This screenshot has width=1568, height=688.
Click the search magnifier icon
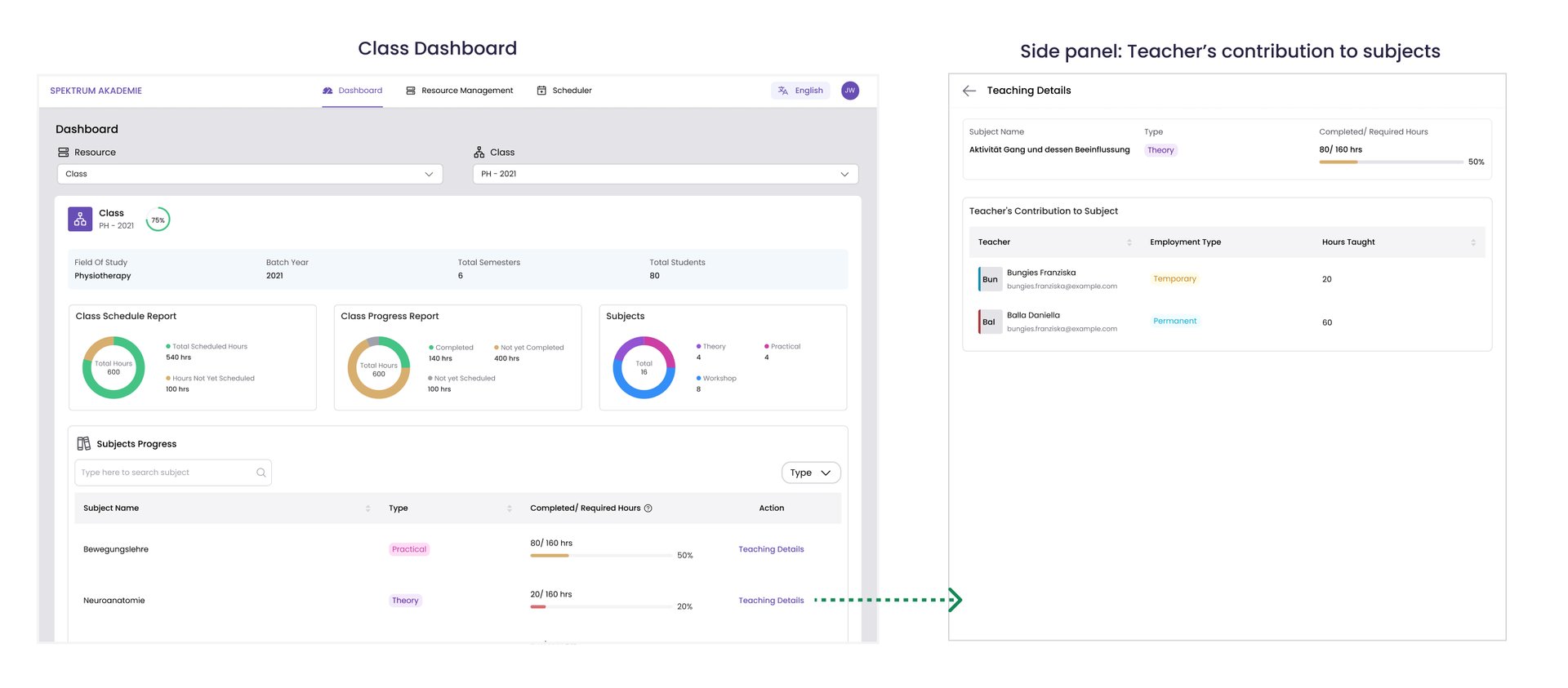tap(261, 473)
